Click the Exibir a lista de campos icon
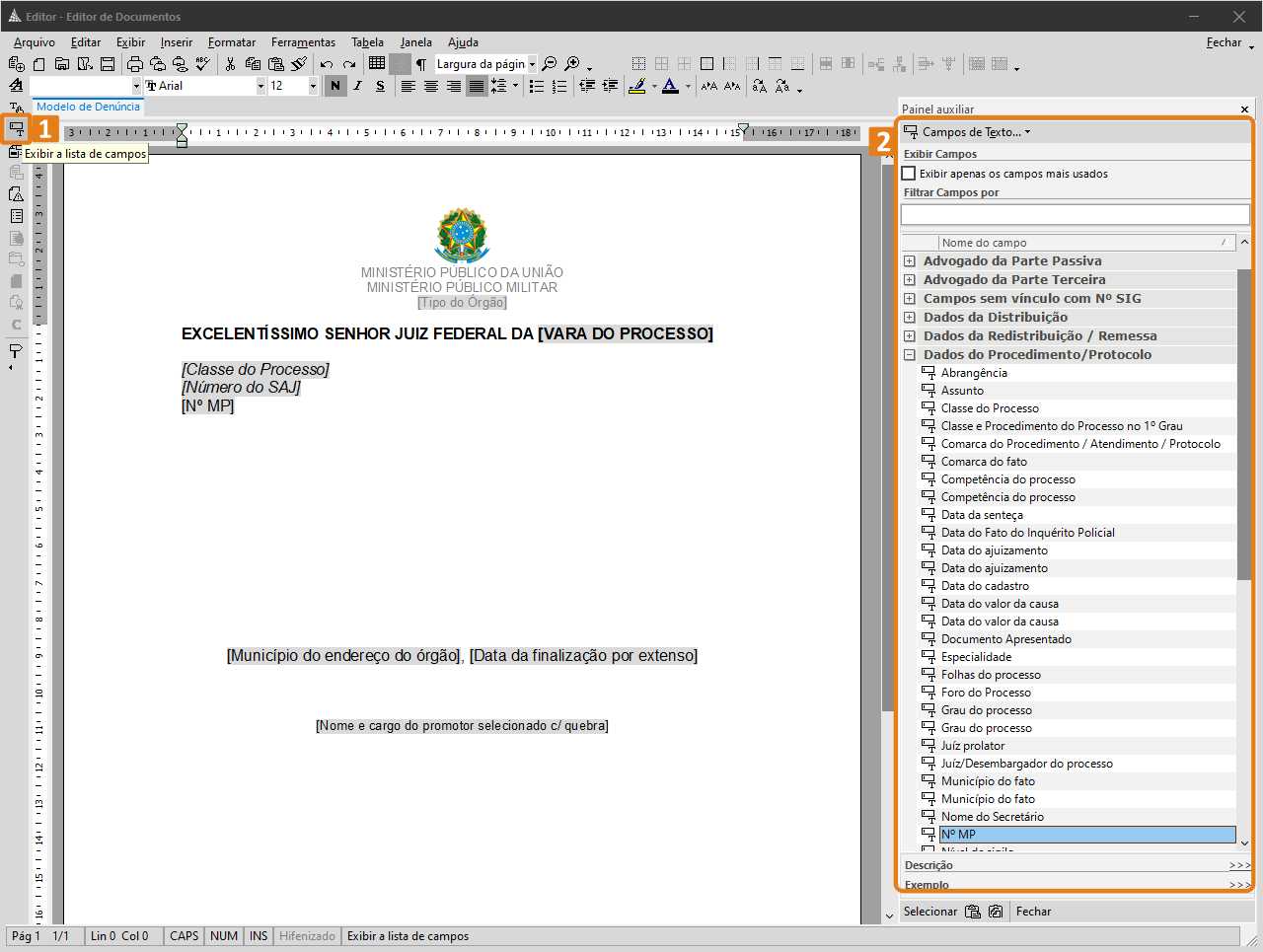This screenshot has height=952, width=1263. pos(16,128)
